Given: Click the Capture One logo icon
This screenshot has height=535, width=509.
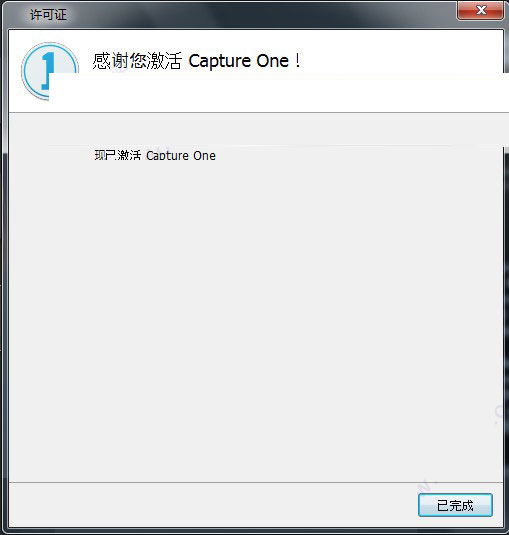Looking at the screenshot, I should point(50,71).
